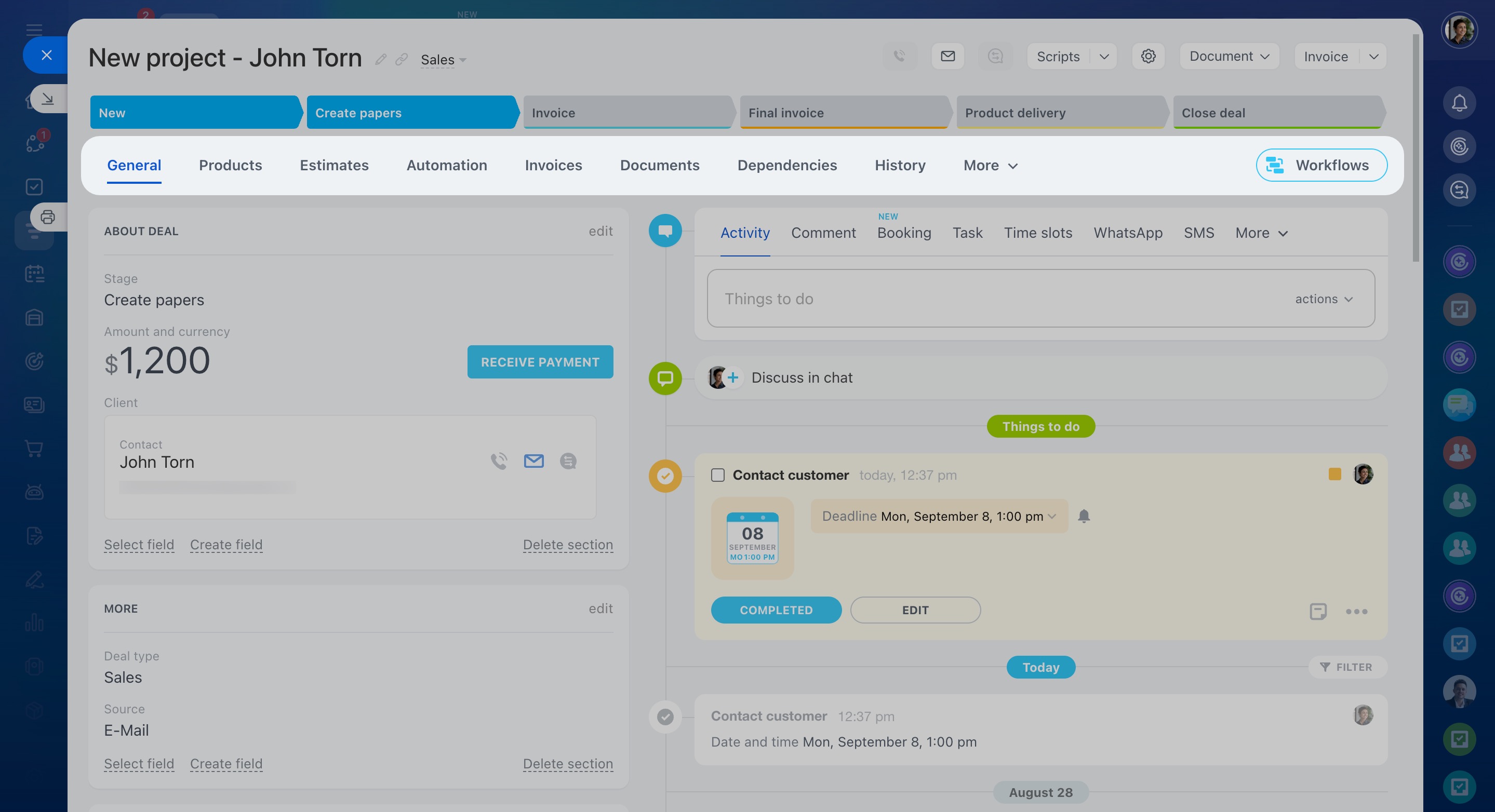Expand the Deadline date dropdown
The height and width of the screenshot is (812, 1495).
point(1051,516)
